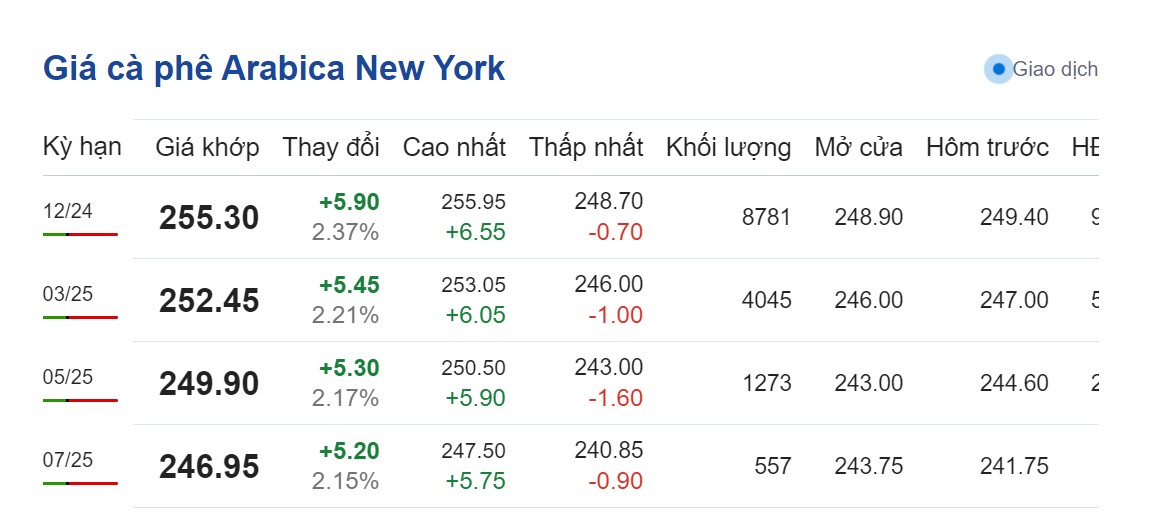This screenshot has height=526, width=1152.
Task: Select the Thay đổi column header
Action: tap(331, 148)
